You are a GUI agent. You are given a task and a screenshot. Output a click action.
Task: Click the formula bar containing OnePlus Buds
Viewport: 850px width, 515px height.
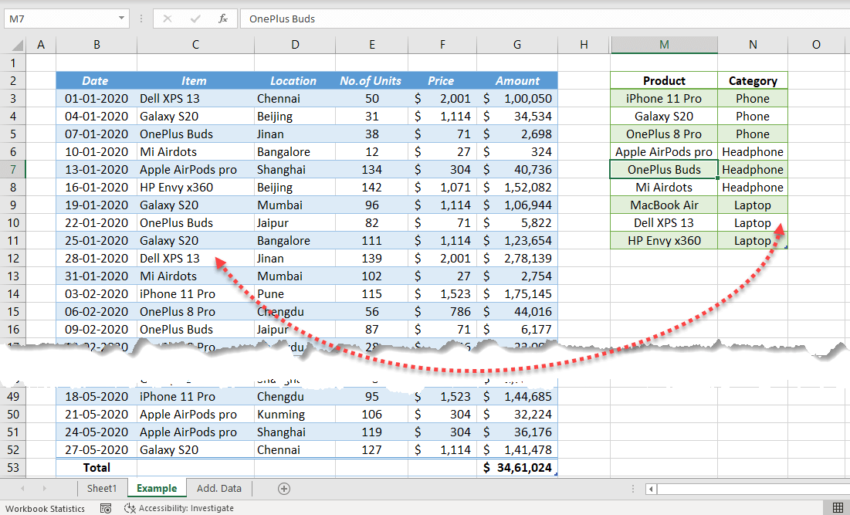545,19
